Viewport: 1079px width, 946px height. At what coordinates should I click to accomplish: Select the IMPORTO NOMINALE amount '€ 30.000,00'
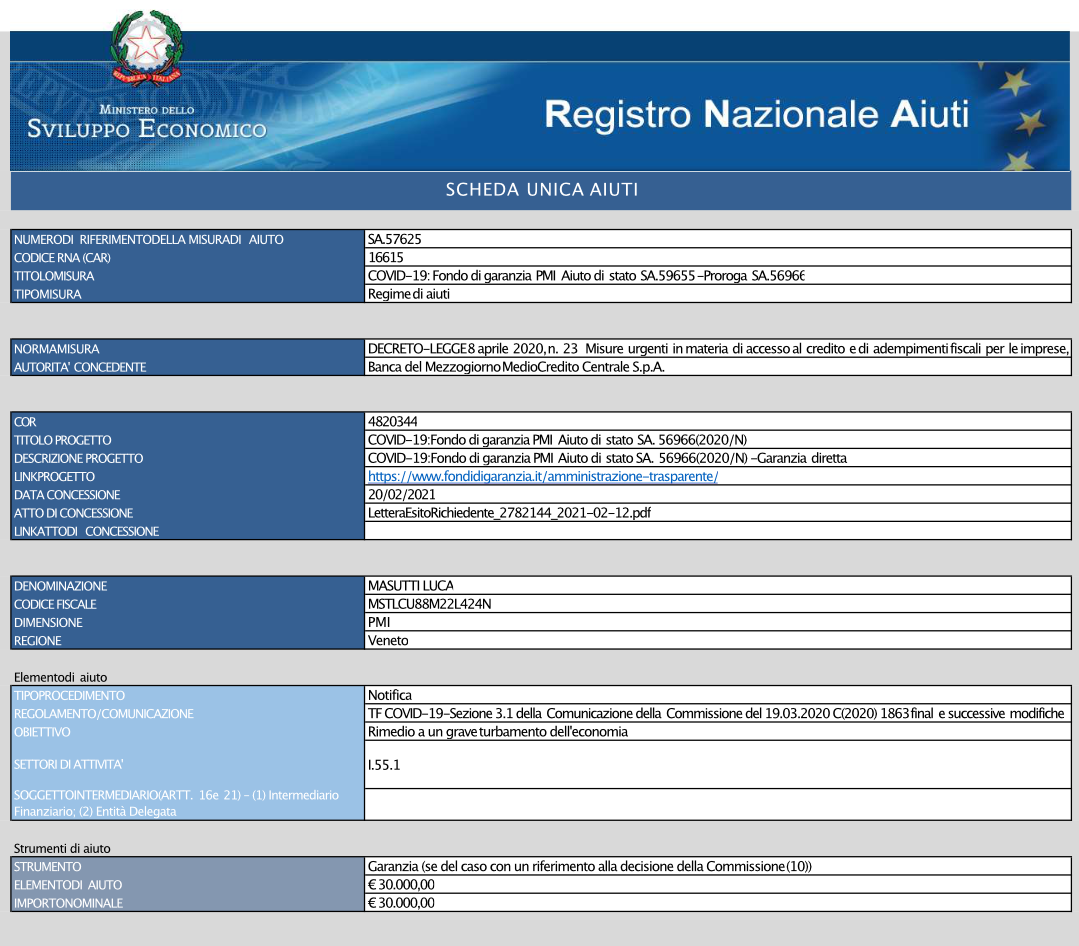coord(401,903)
